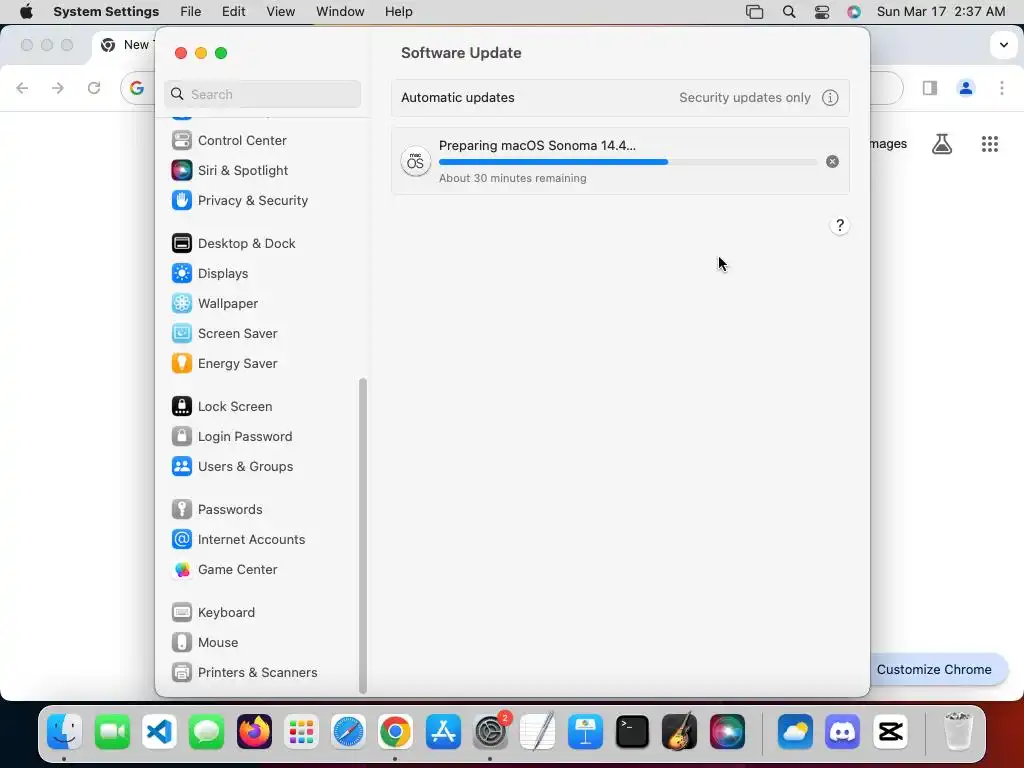Launch FaceTime from the Dock
This screenshot has width=1024, height=768.
pyautogui.click(x=112, y=731)
